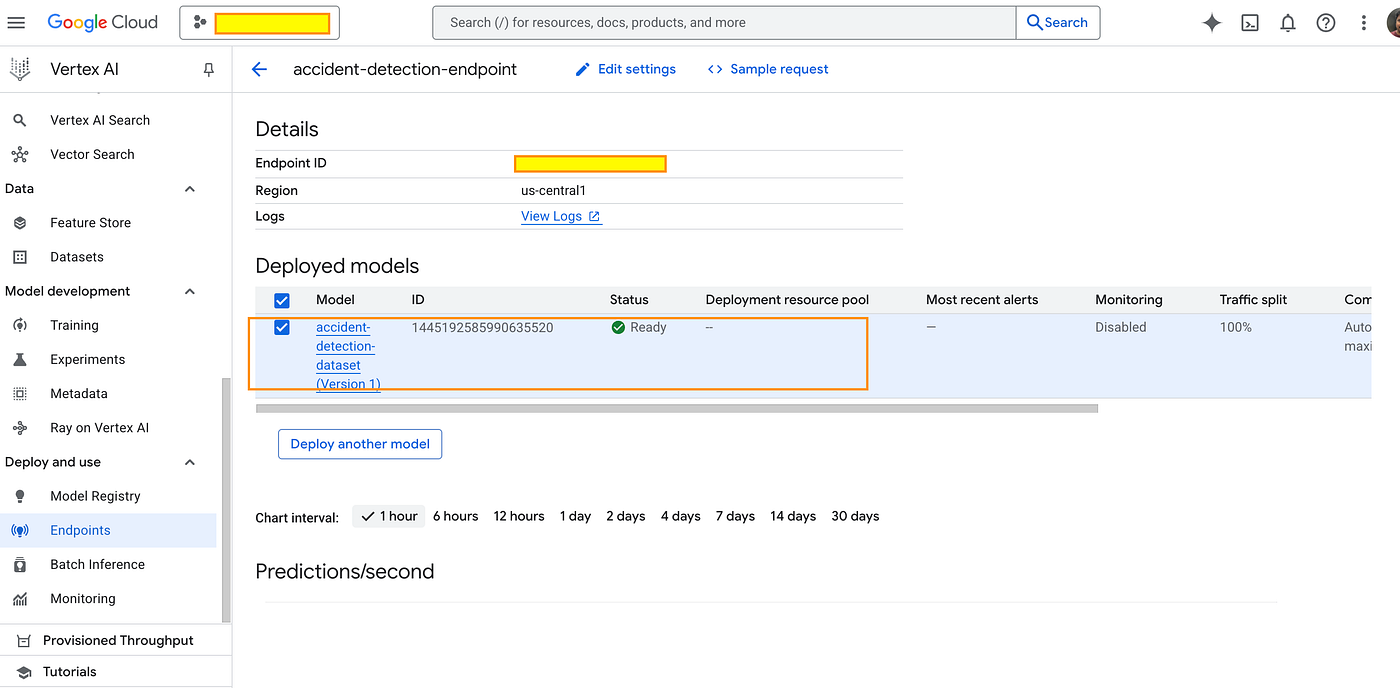
Task: Select the 2 days chart interval
Action: [x=626, y=516]
